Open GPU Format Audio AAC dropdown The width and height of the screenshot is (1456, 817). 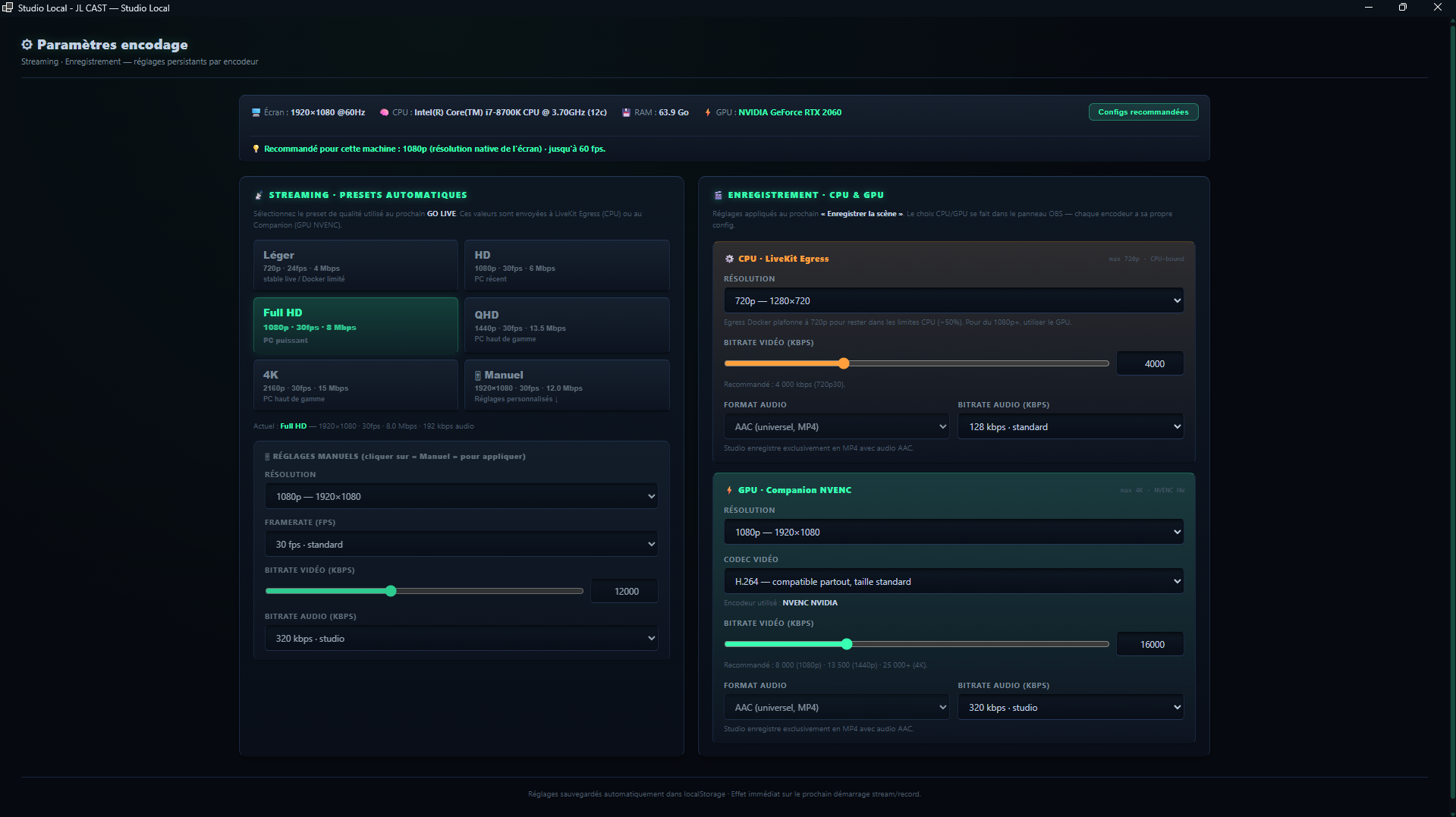pyautogui.click(x=836, y=707)
